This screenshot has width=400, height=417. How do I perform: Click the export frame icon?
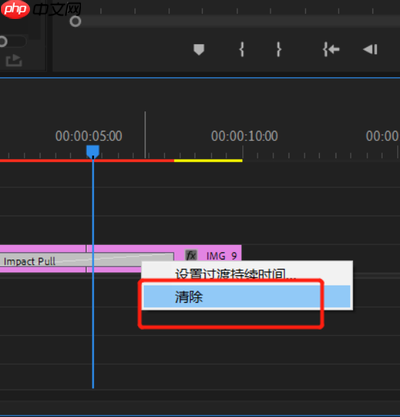(x=14, y=60)
